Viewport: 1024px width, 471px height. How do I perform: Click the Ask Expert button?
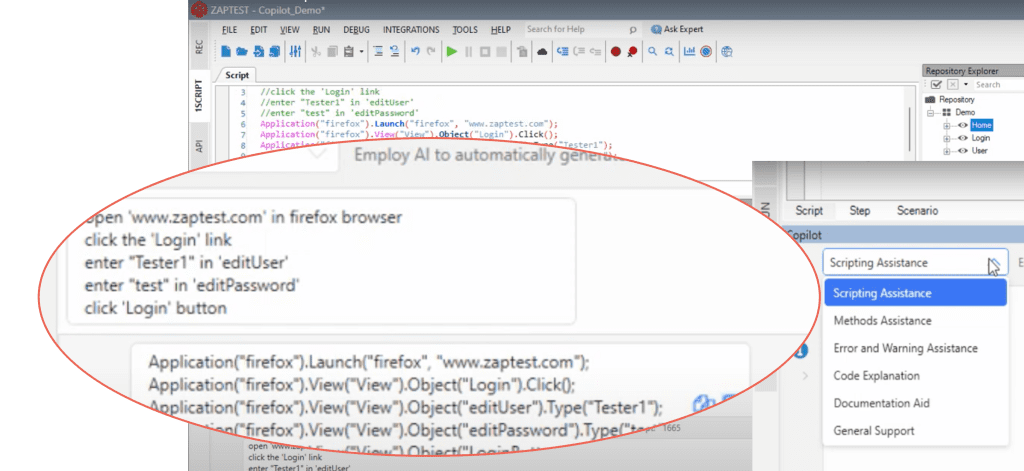click(x=677, y=29)
